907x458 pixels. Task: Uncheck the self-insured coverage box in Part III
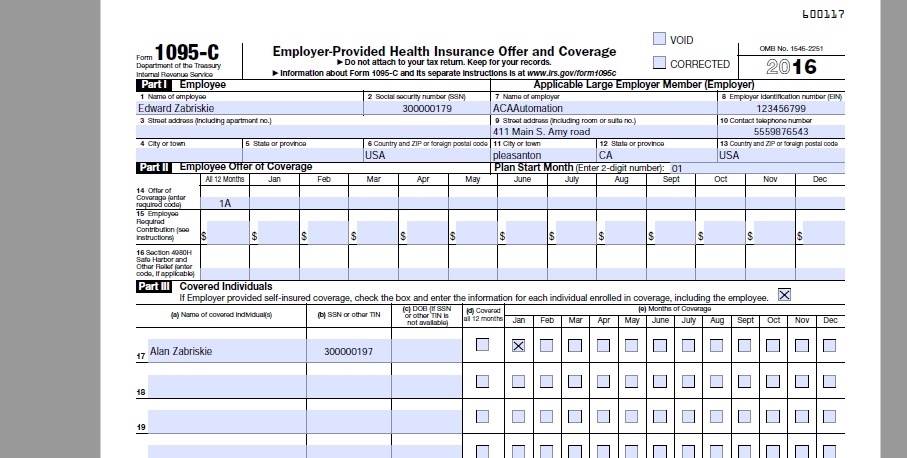point(784,295)
